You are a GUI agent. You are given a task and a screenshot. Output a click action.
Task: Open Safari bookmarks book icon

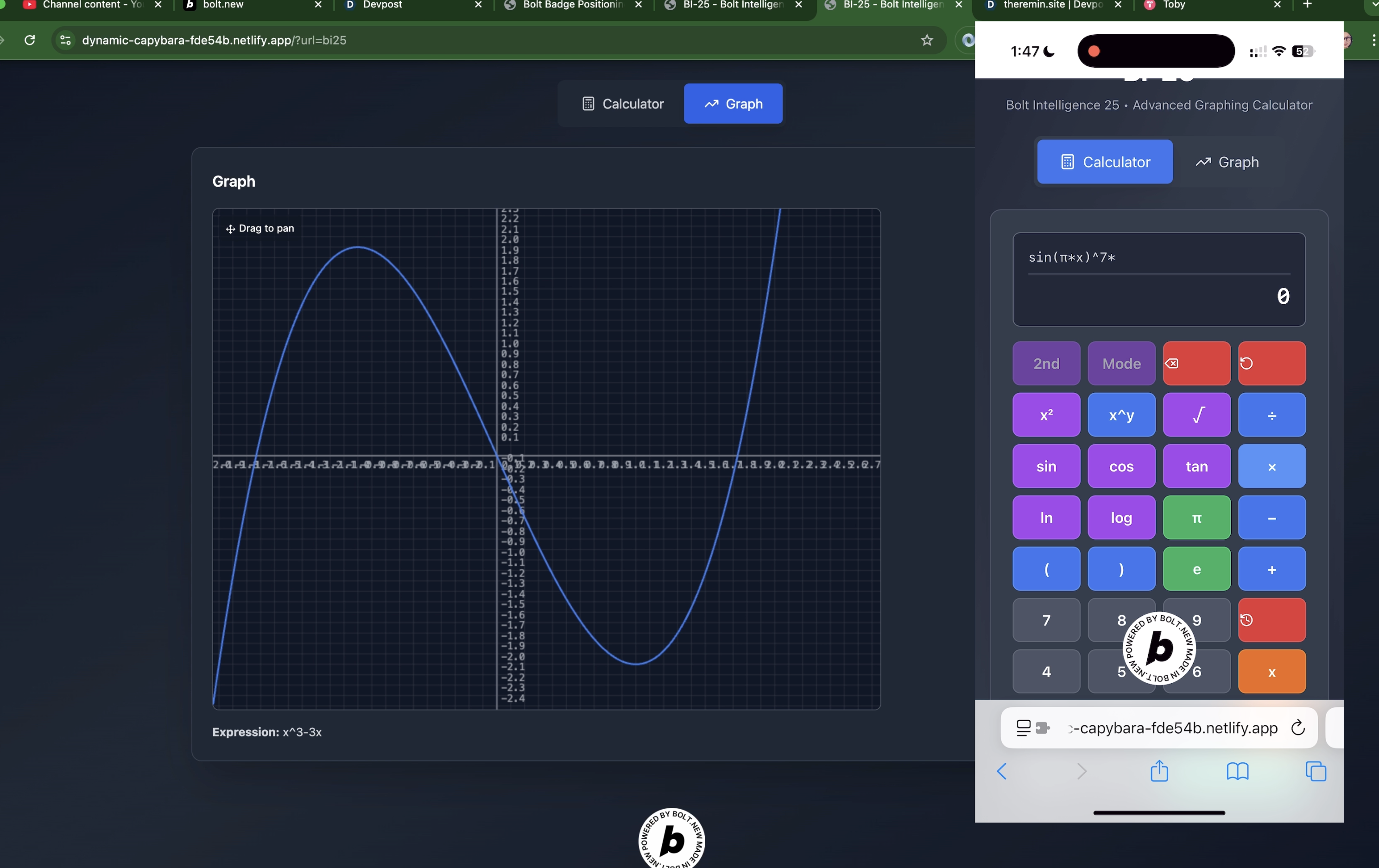coord(1237,771)
